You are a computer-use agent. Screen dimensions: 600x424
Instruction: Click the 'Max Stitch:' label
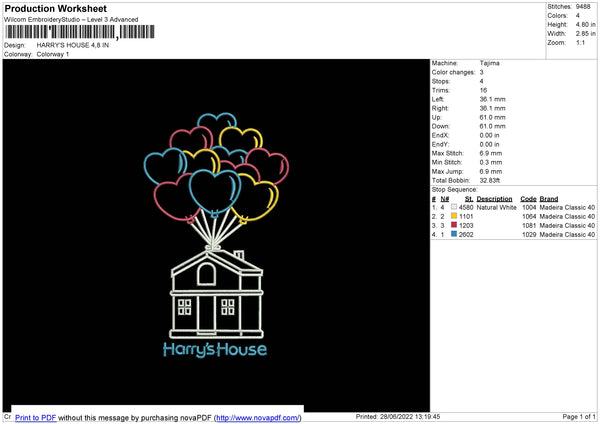click(448, 153)
